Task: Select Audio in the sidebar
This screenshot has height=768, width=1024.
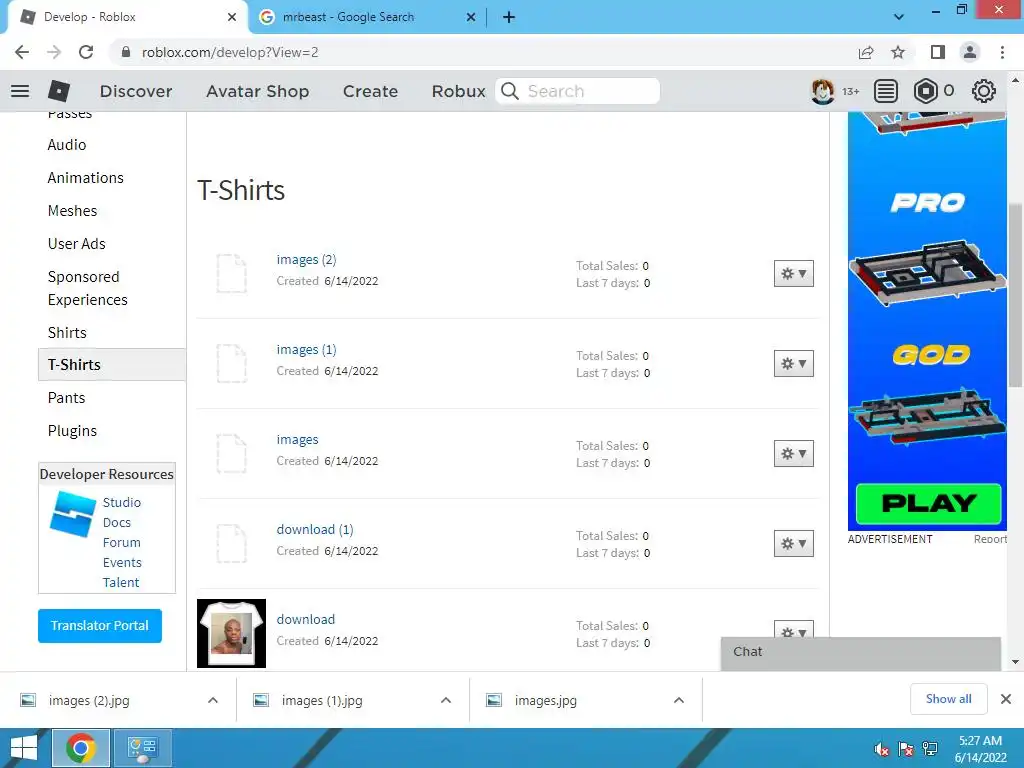Action: (x=67, y=145)
